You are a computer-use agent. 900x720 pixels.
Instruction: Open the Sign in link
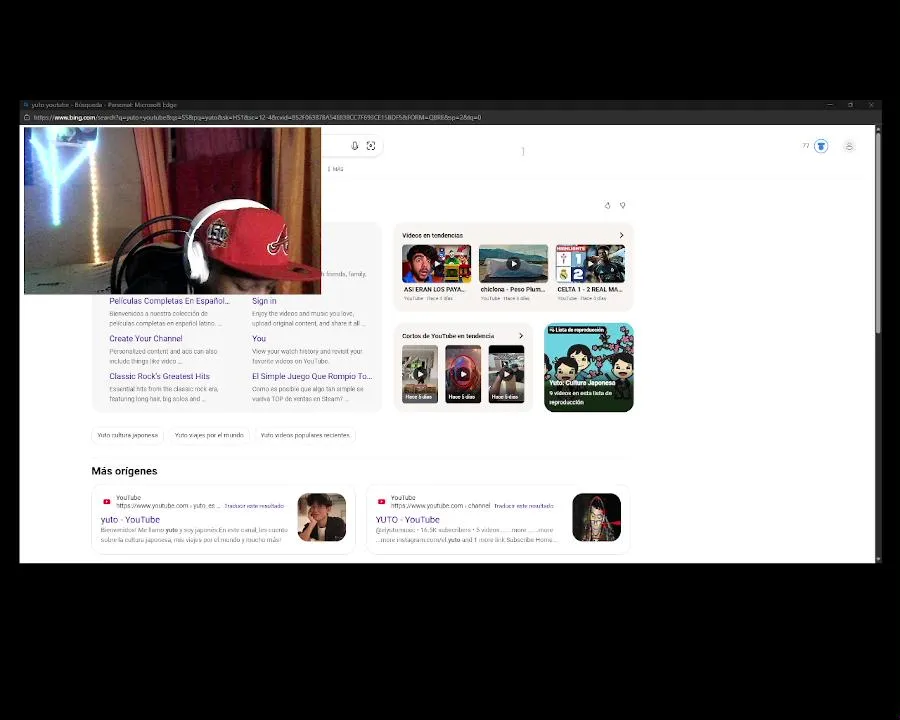pos(264,301)
